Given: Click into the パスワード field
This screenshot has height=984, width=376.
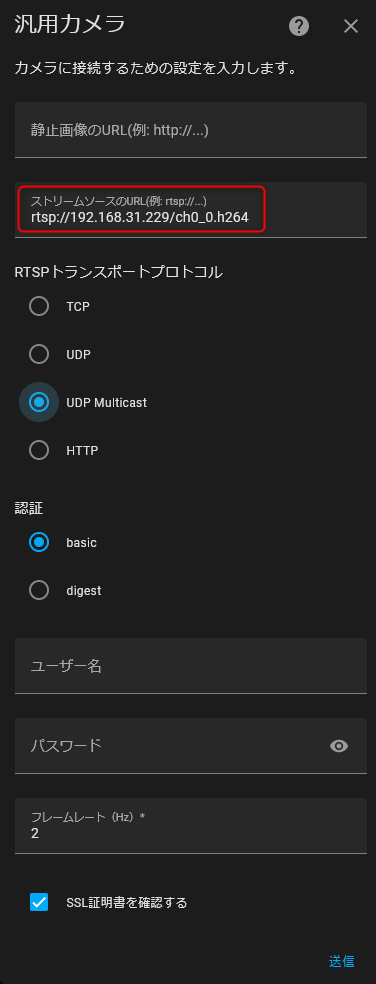Looking at the screenshot, I should pos(169,746).
